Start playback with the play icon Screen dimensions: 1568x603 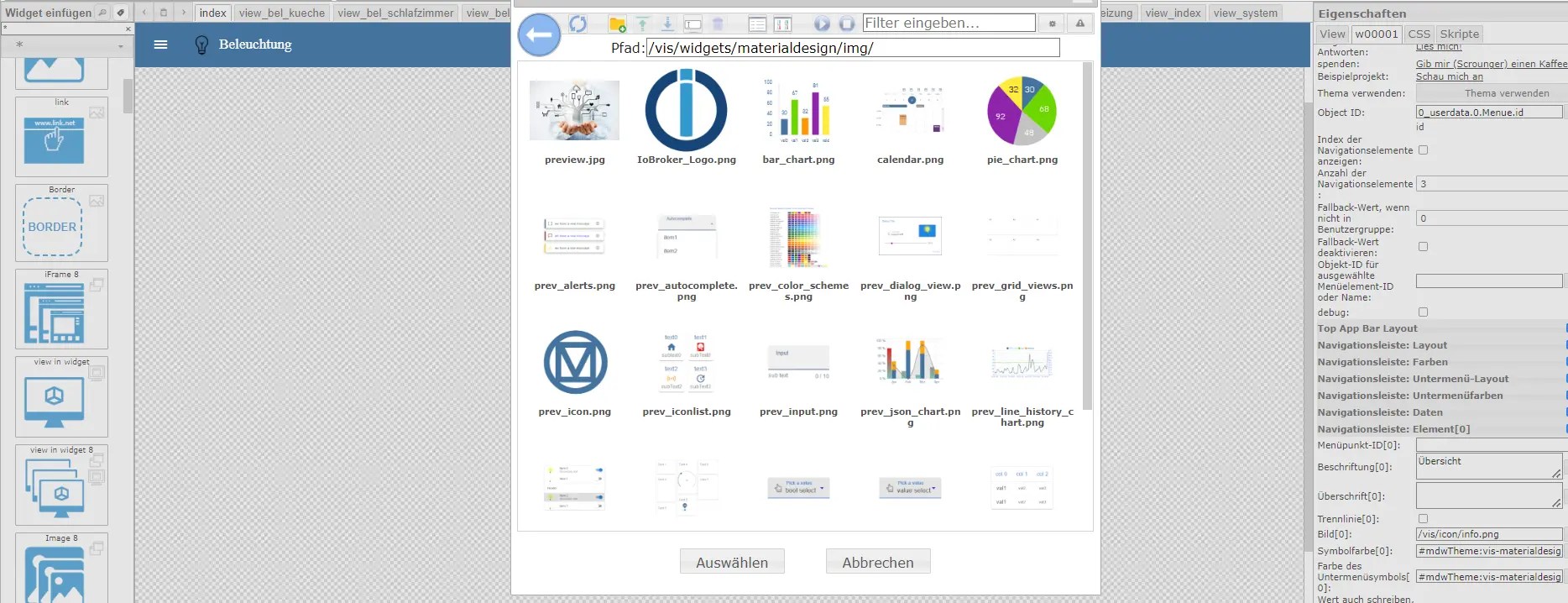[x=822, y=24]
